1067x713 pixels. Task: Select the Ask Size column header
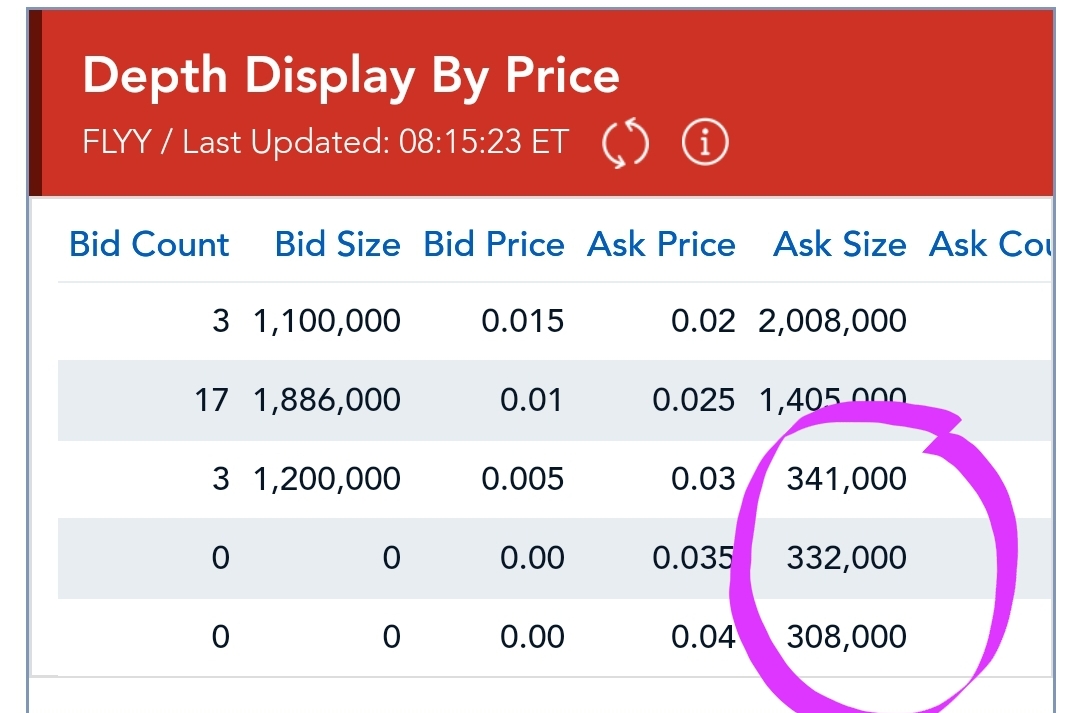coord(839,245)
